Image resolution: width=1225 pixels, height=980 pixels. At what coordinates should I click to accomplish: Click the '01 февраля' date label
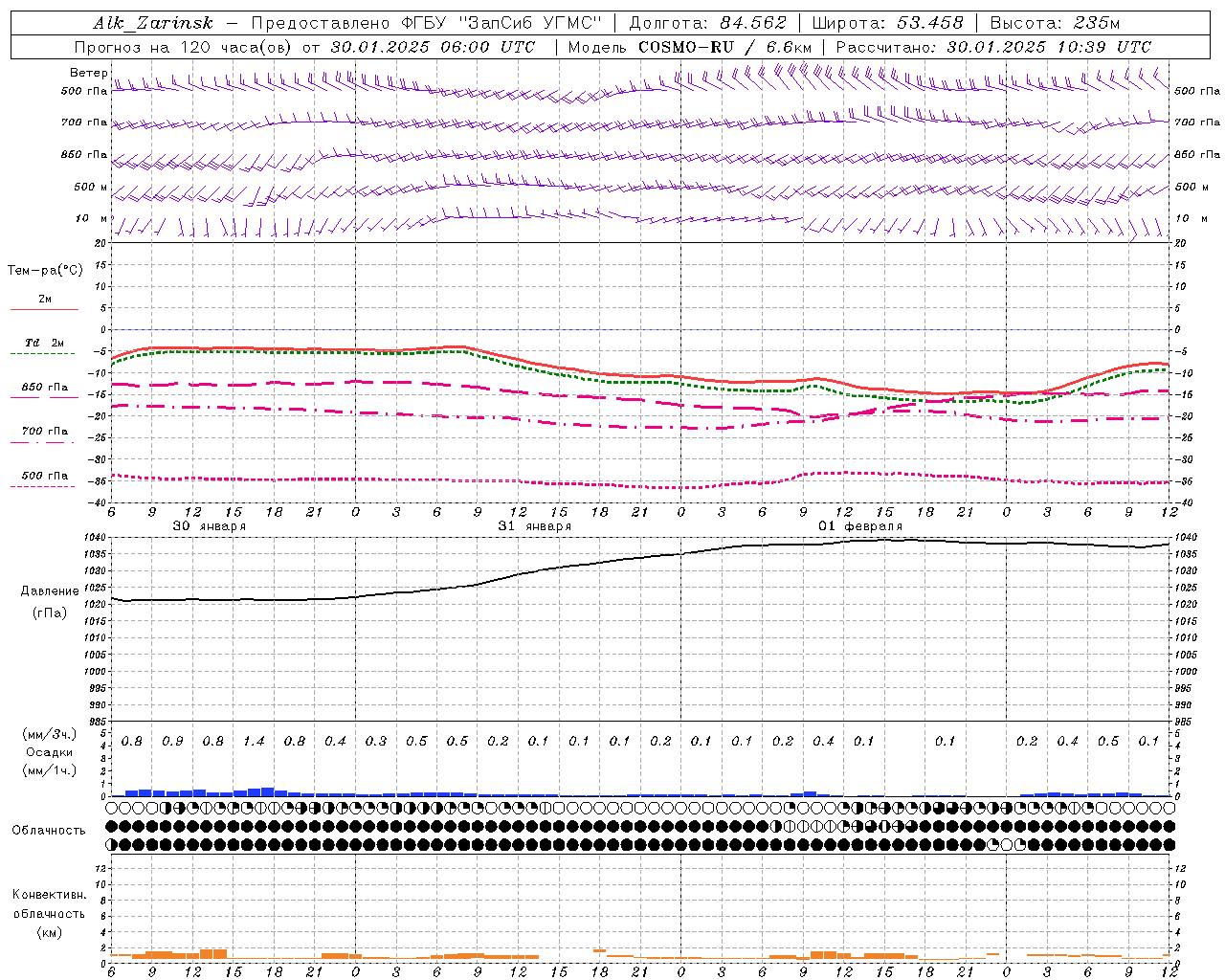pos(860,526)
